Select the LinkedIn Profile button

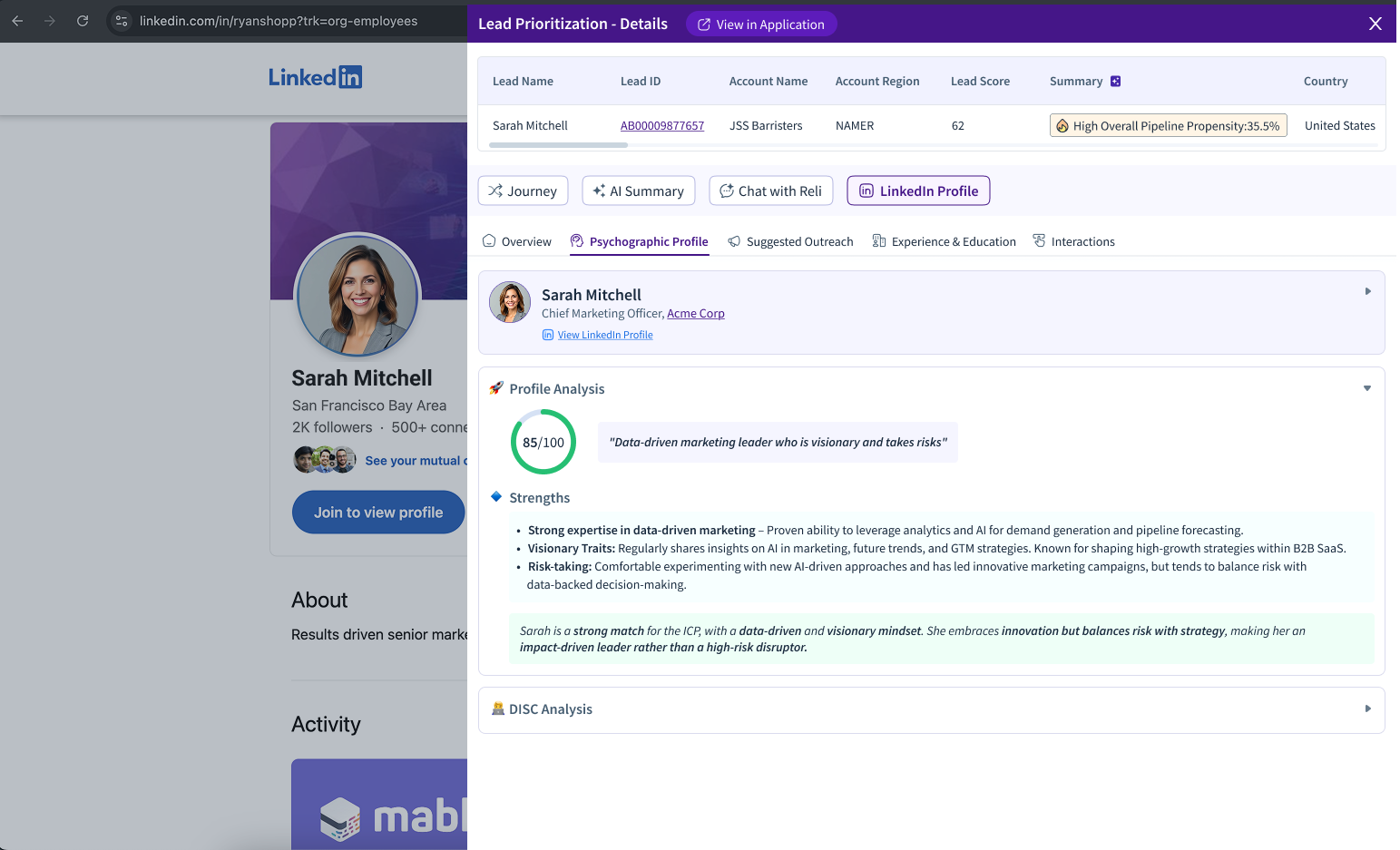[x=918, y=191]
